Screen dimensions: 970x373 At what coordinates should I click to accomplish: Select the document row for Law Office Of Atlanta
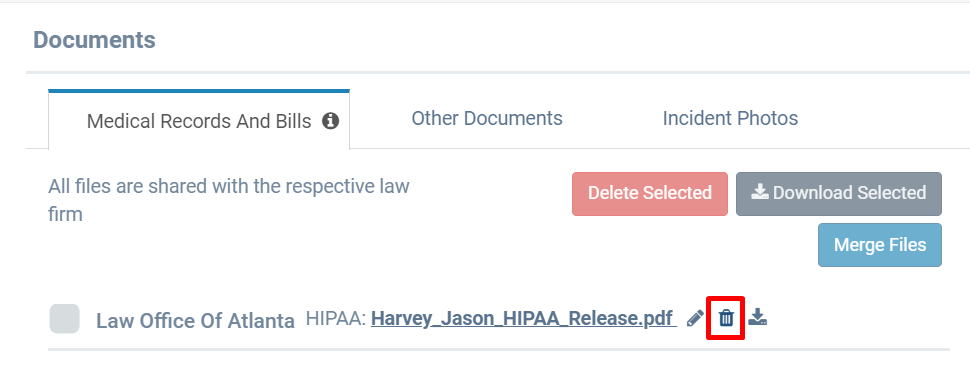point(499,319)
